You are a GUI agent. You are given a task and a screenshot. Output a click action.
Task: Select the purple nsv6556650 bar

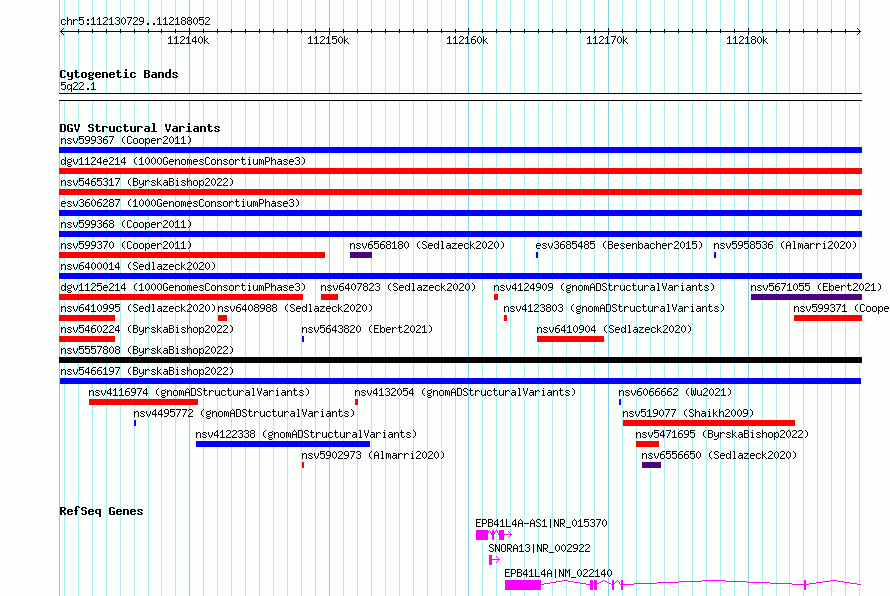point(652,465)
